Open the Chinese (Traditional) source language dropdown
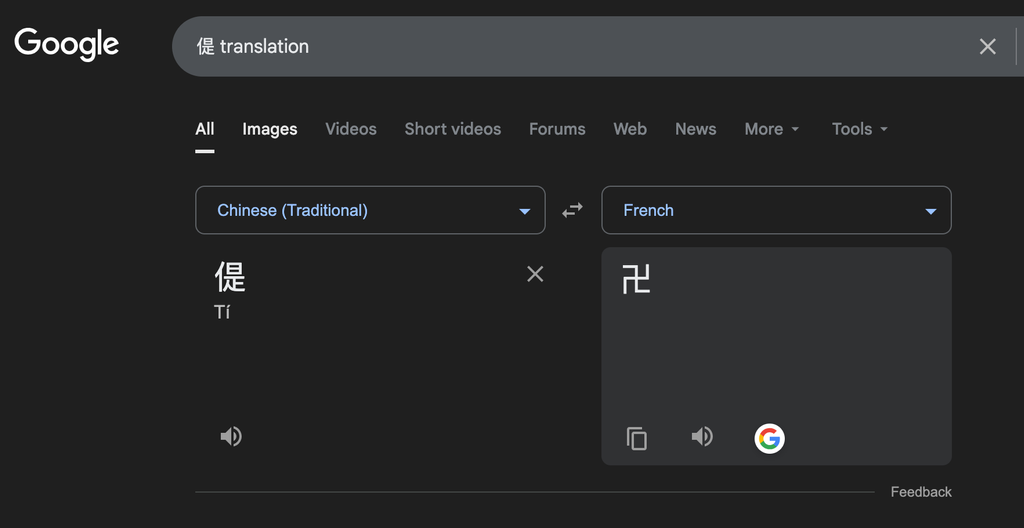The height and width of the screenshot is (528, 1024). click(x=370, y=210)
